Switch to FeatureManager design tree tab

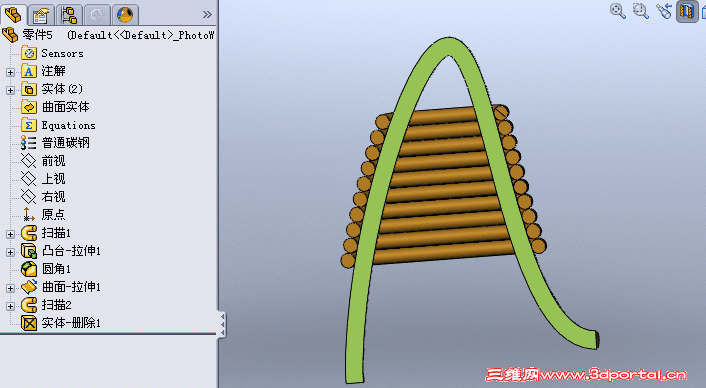tap(13, 14)
